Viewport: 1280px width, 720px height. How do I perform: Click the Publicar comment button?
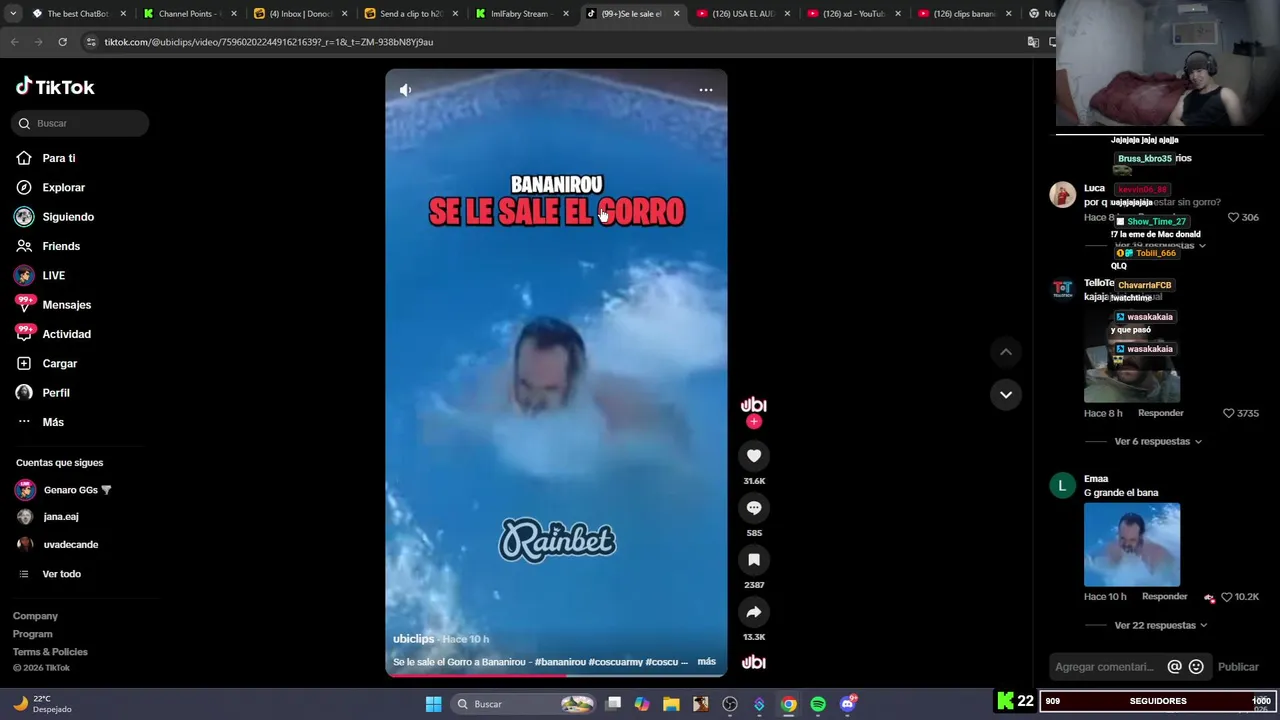pyautogui.click(x=1238, y=667)
